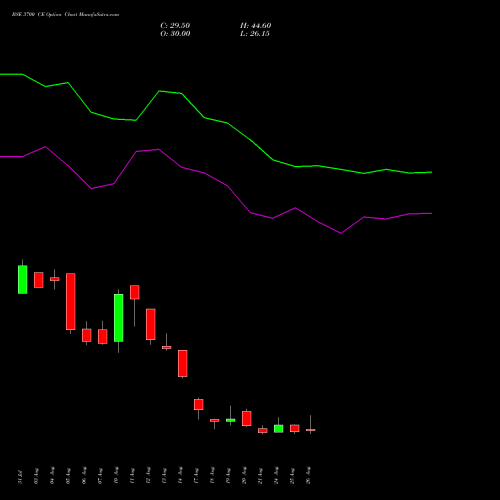Click the 20 Aug date axis label
This screenshot has height=500, width=500.
[x=244, y=476]
